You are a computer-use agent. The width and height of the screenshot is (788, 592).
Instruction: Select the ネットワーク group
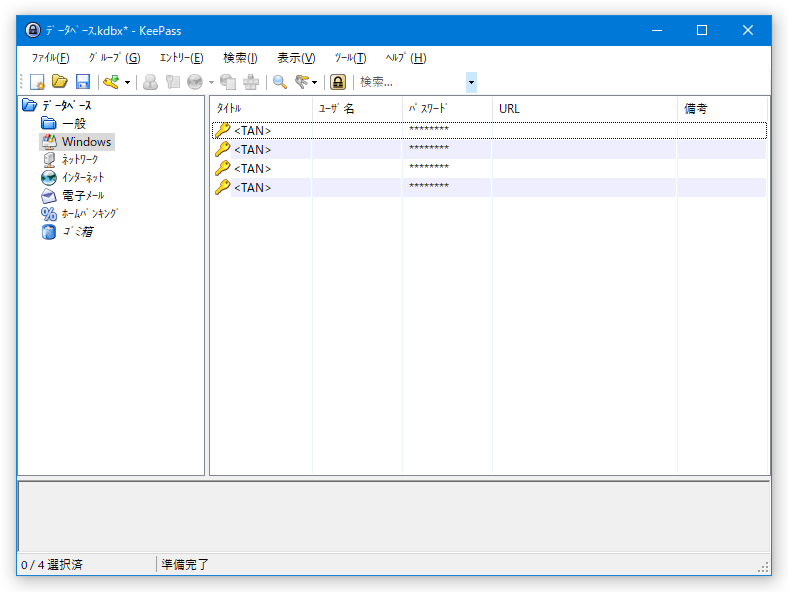80,160
